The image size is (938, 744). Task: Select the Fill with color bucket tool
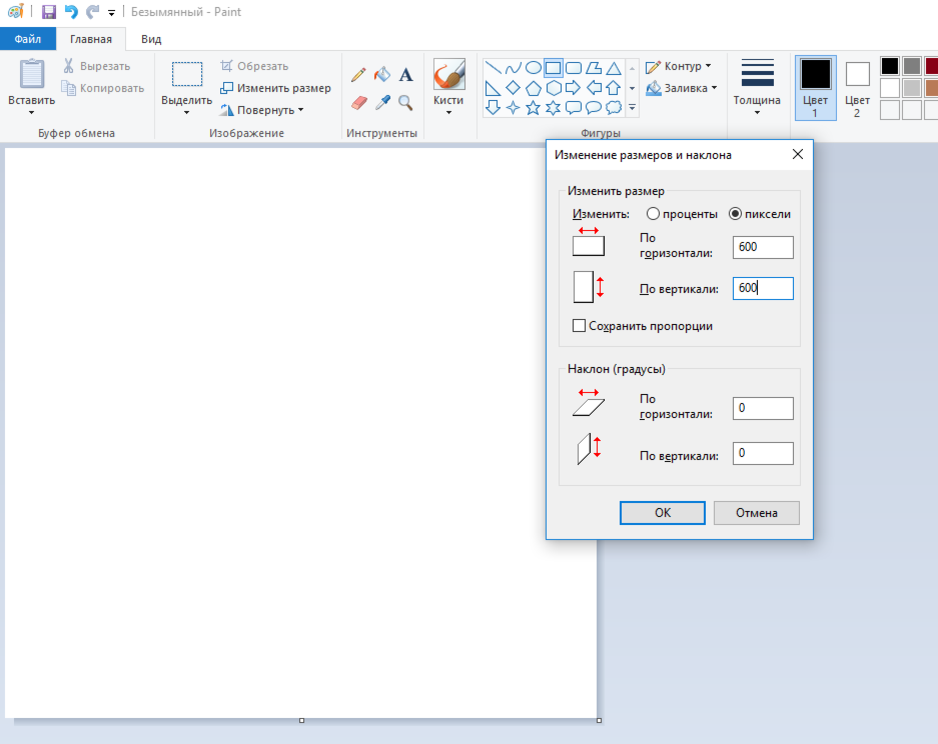click(x=382, y=75)
